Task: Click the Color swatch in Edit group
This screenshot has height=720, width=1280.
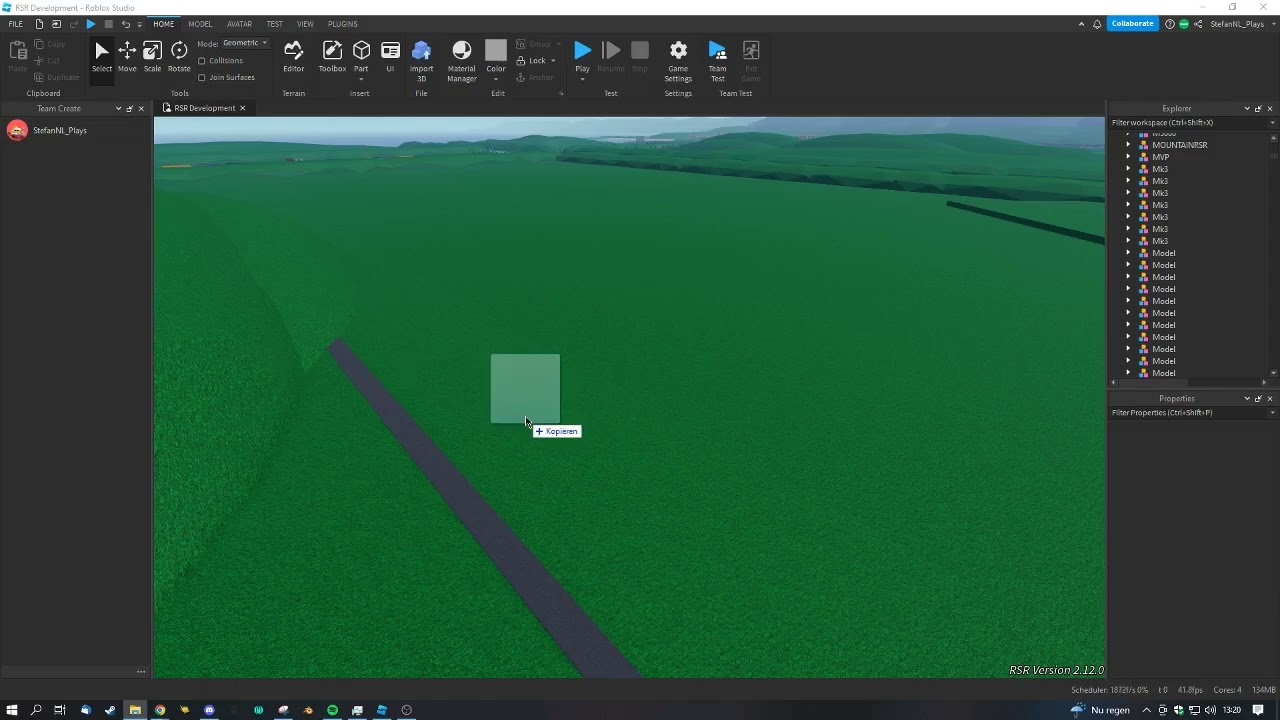Action: (x=496, y=51)
